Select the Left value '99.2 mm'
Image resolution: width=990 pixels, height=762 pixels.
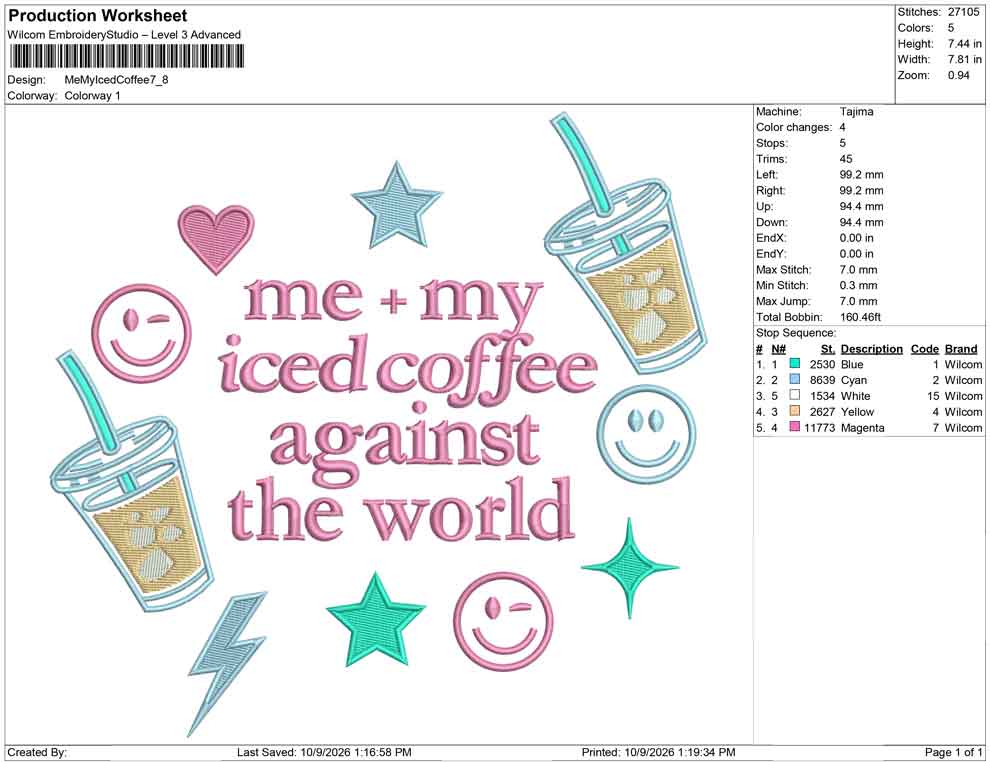[x=861, y=175]
